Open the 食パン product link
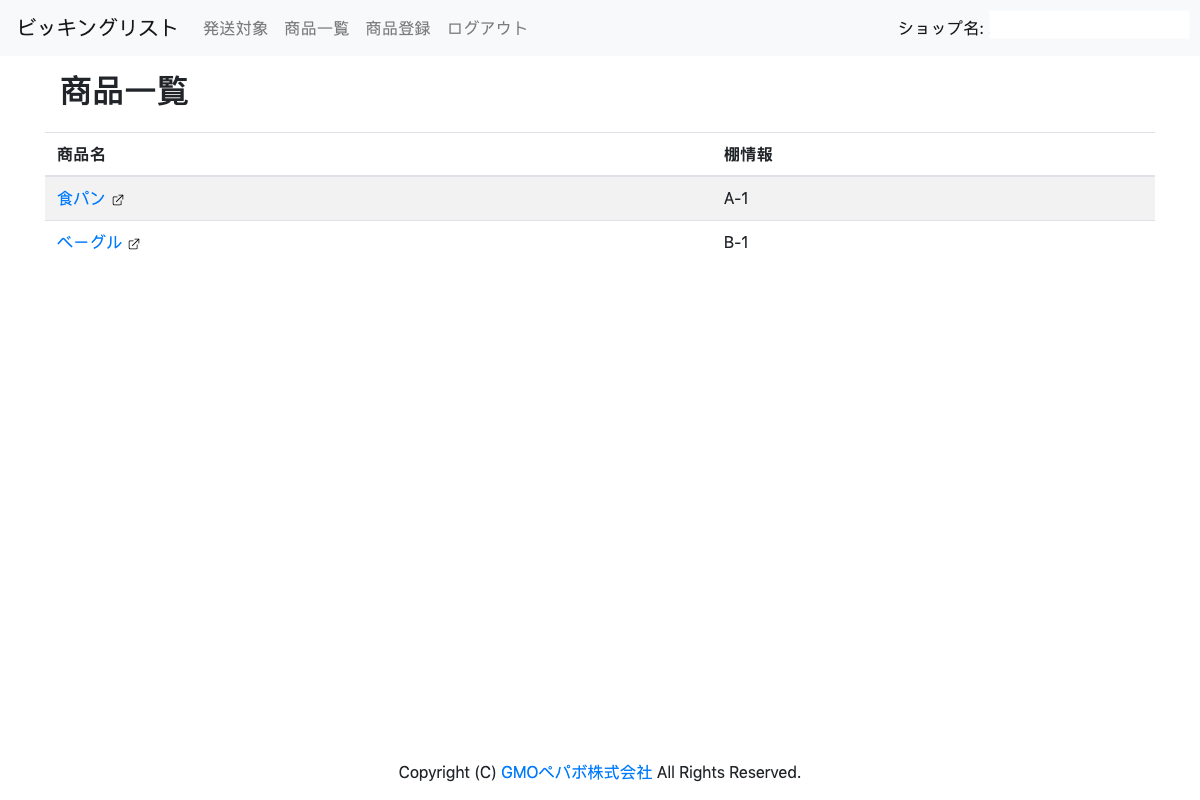This screenshot has width=1200, height=800. pyautogui.click(x=81, y=199)
